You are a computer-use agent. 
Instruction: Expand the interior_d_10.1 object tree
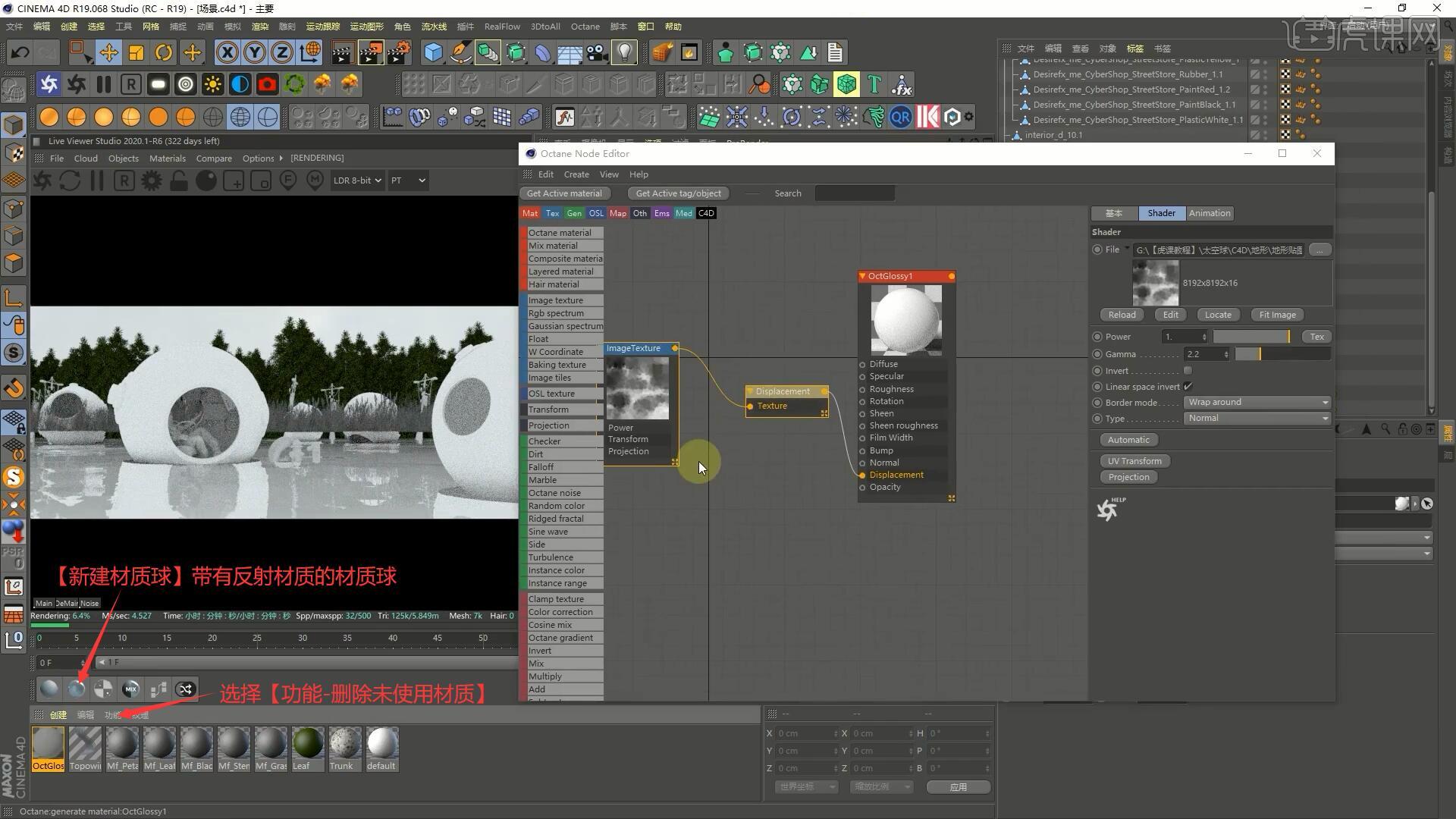point(1006,135)
